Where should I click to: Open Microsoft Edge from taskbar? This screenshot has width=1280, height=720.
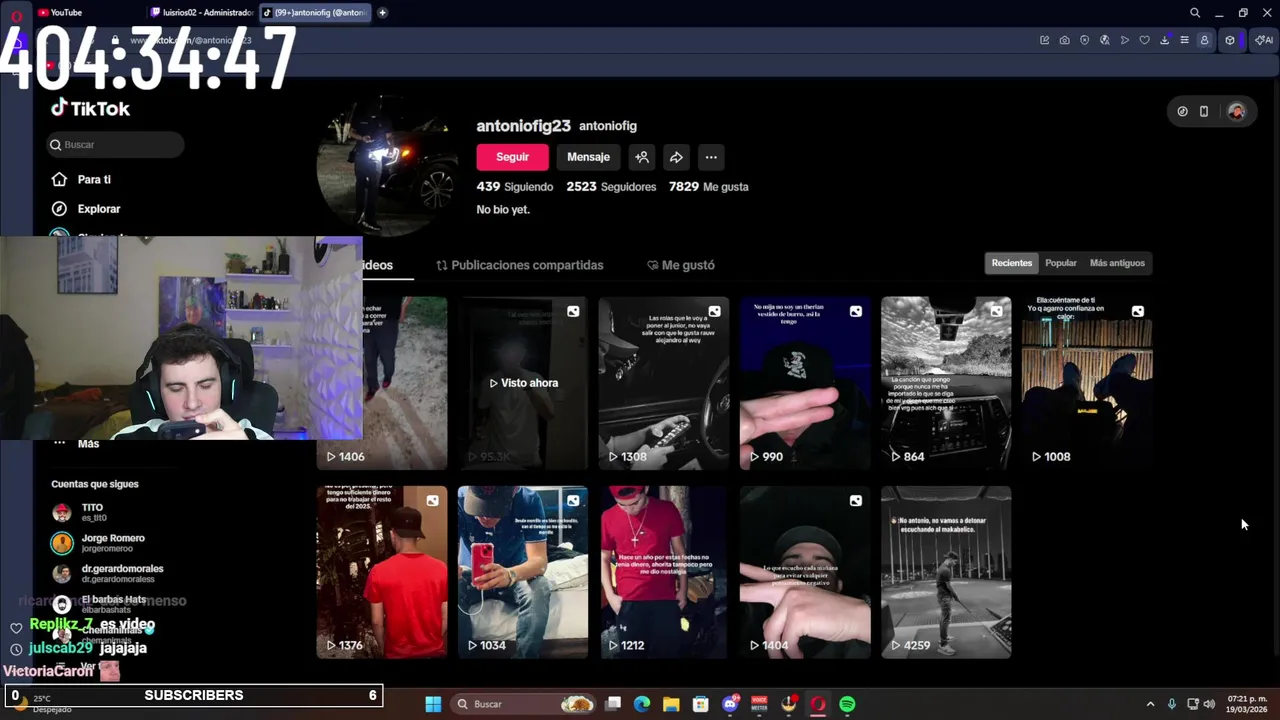point(642,704)
